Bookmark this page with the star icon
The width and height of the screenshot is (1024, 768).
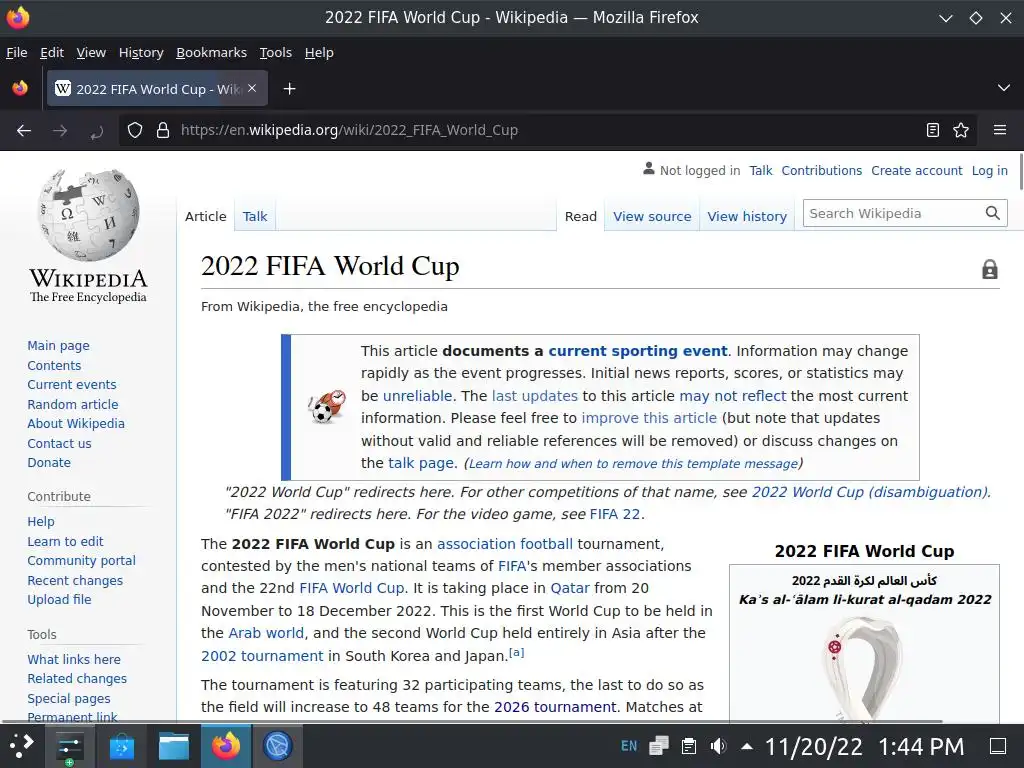[x=961, y=130]
